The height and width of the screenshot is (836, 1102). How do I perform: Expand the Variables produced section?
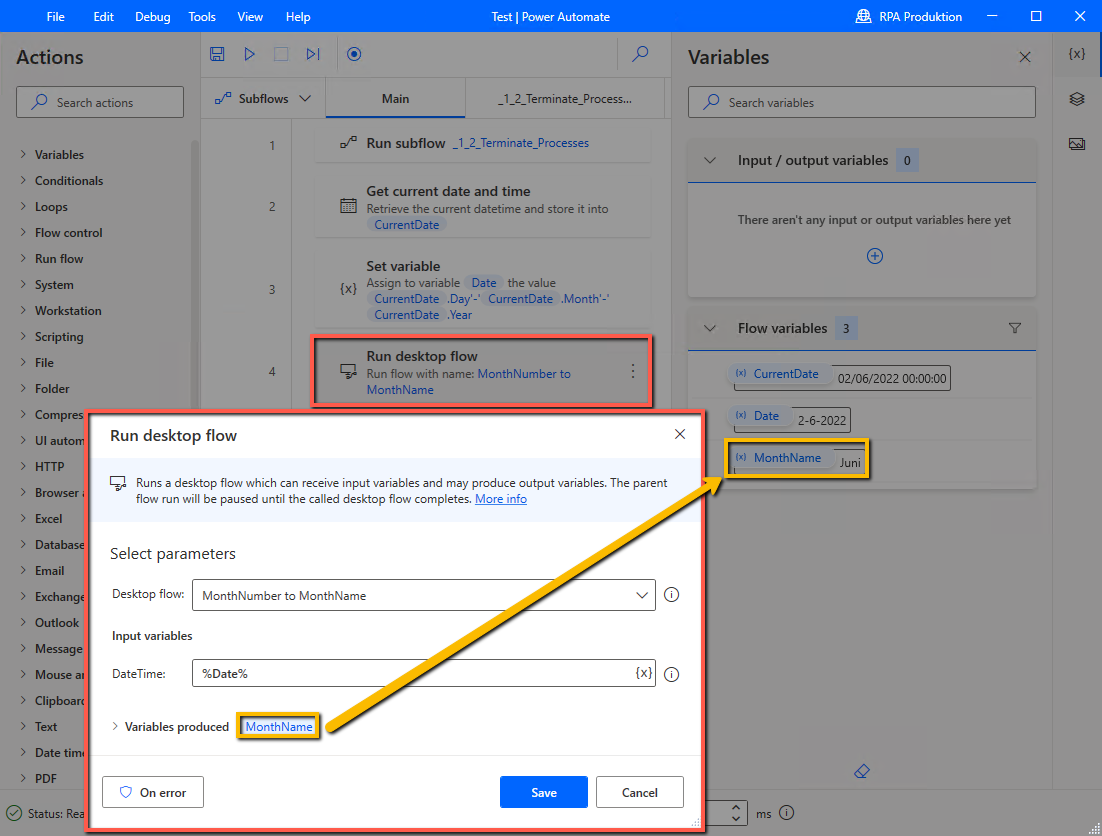click(115, 726)
